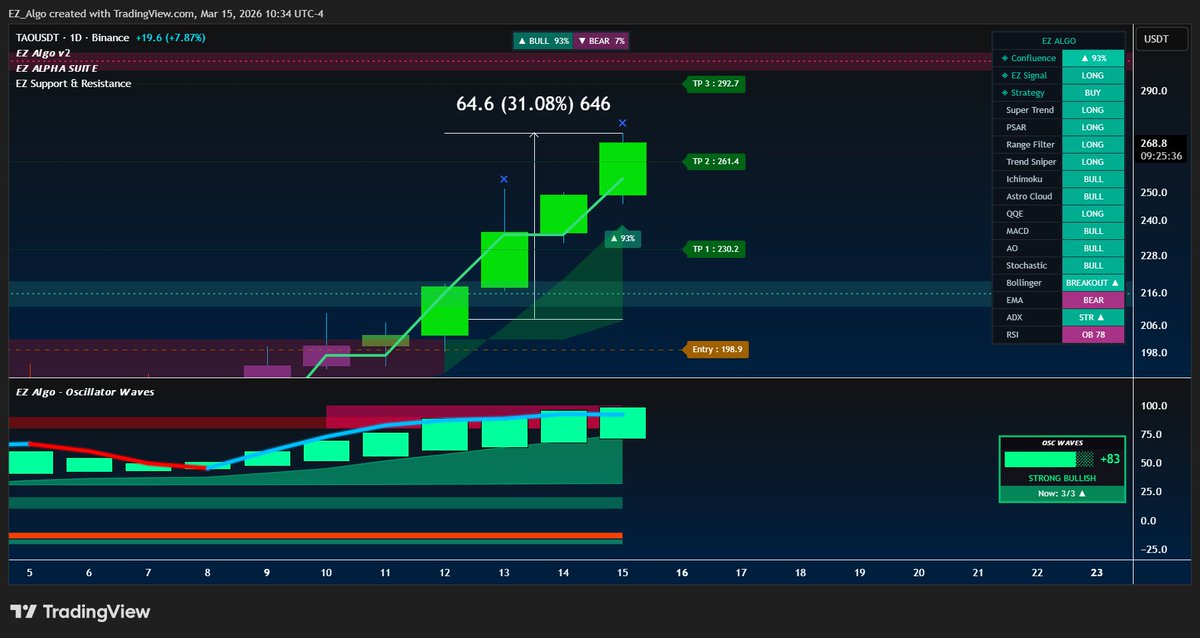Click the LONG cell in the QQE row
The height and width of the screenshot is (638, 1200).
pyautogui.click(x=1093, y=214)
